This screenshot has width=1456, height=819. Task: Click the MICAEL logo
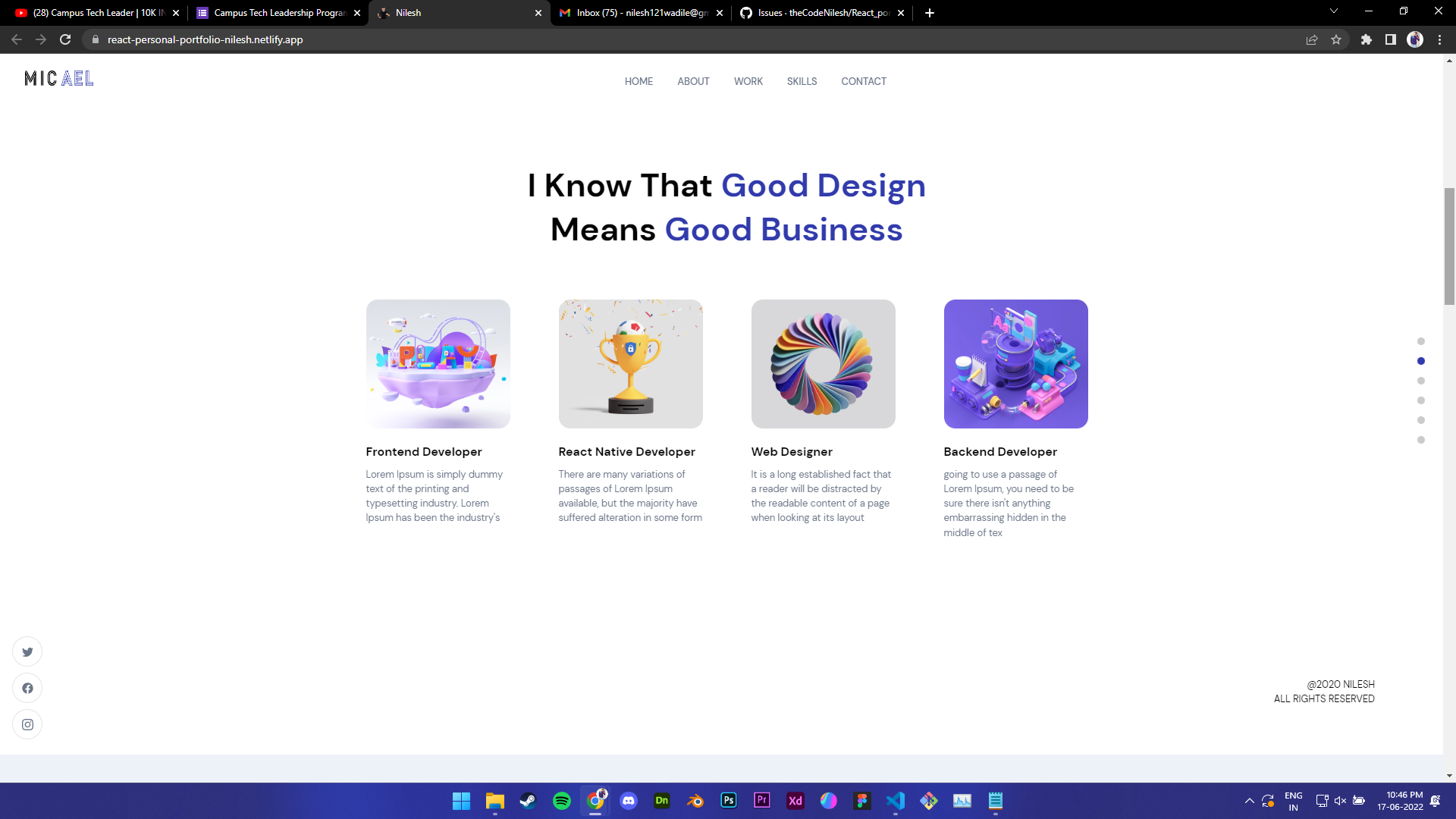tap(58, 78)
